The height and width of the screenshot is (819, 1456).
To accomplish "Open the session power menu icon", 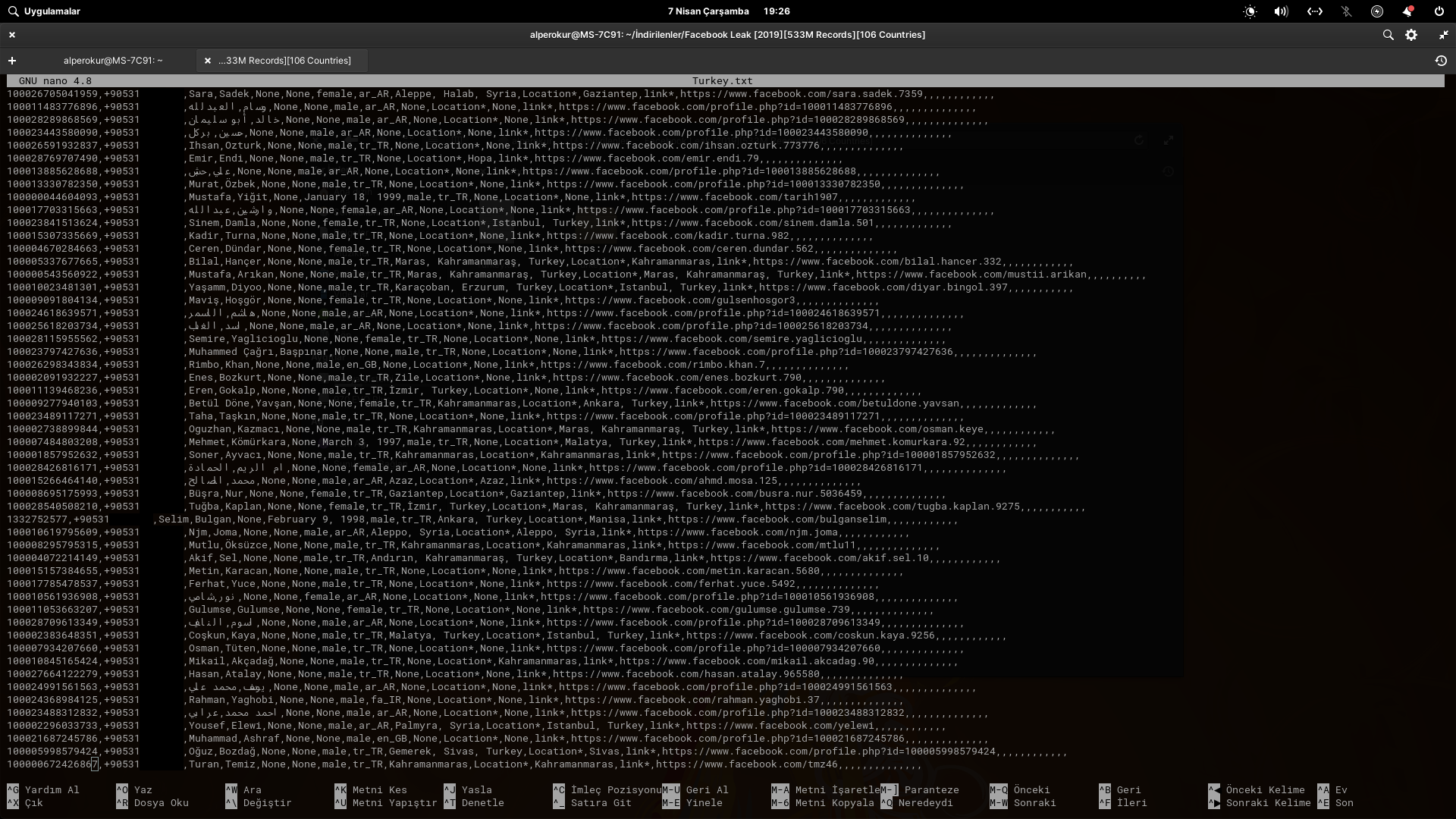I will tap(1439, 11).
